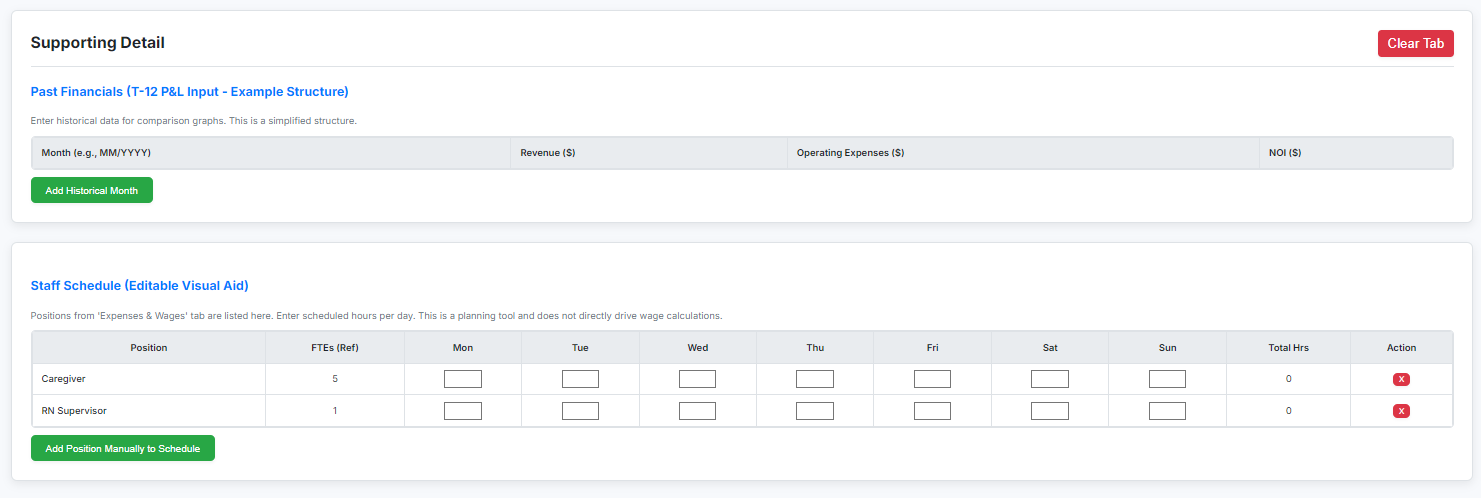Screen dimensions: 1481x498
Task: Click Add Position Manually to Schedule
Action: [123, 448]
